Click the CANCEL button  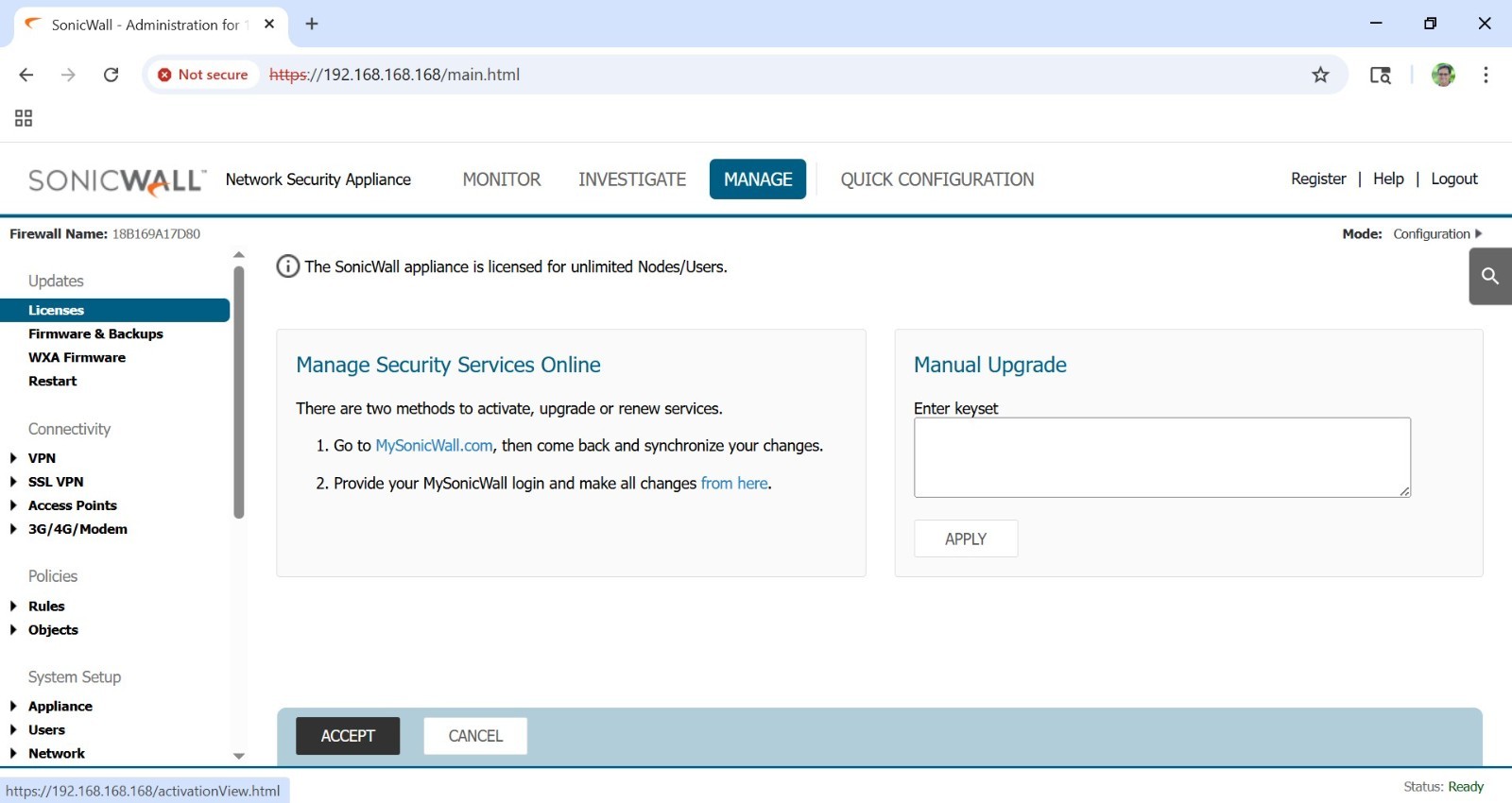tap(475, 736)
